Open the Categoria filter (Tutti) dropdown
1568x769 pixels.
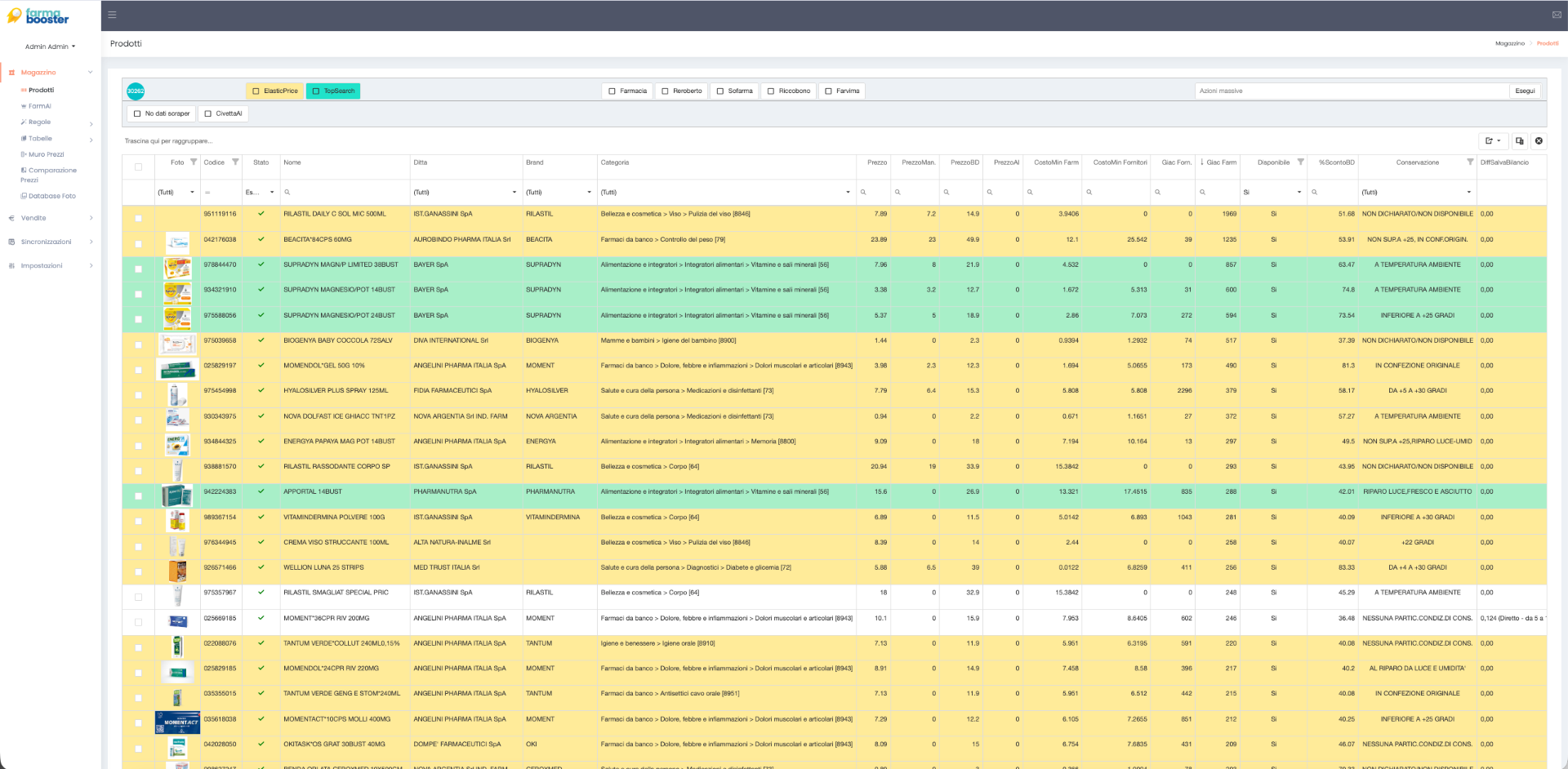(x=848, y=193)
